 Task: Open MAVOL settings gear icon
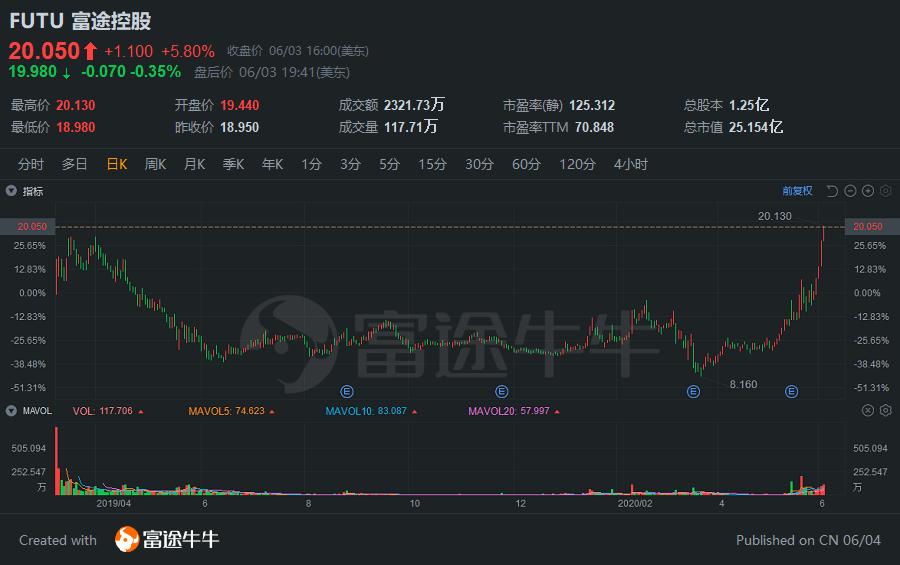click(x=886, y=410)
